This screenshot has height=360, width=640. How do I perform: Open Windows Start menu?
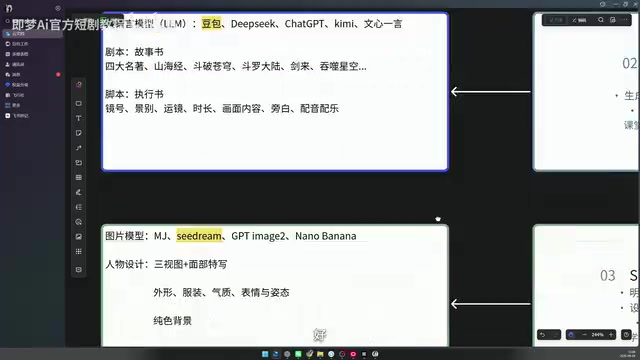coord(265,354)
